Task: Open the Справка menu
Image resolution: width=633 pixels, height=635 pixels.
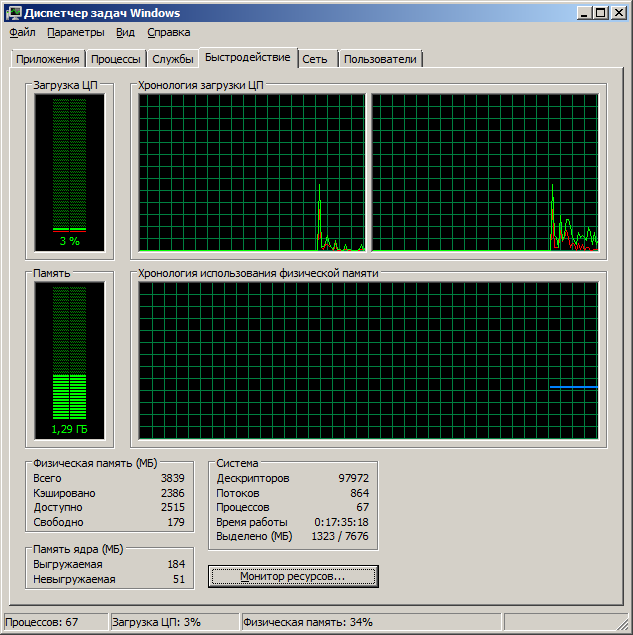Action: [x=168, y=32]
